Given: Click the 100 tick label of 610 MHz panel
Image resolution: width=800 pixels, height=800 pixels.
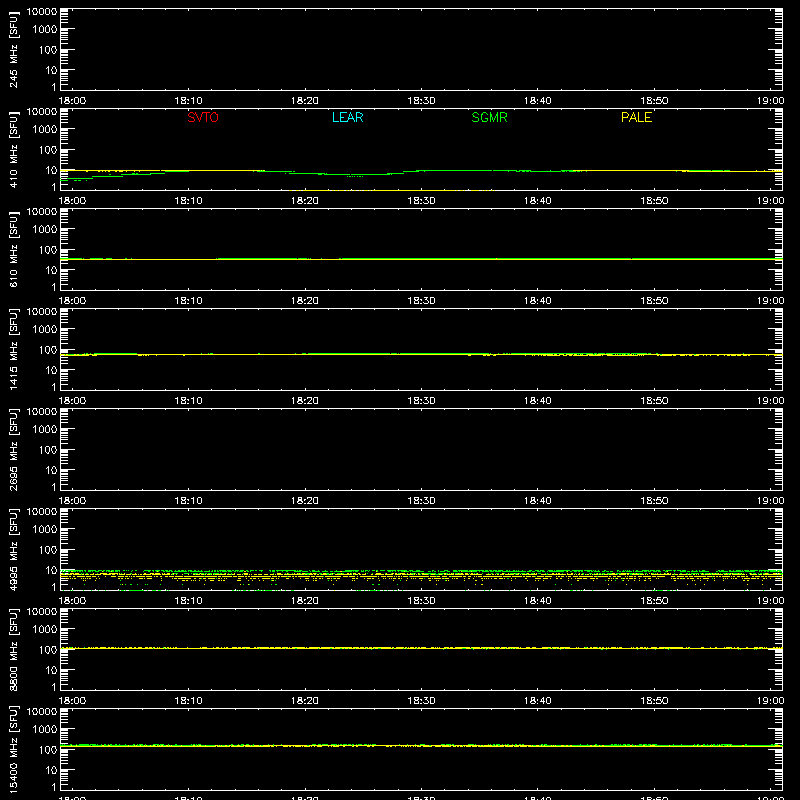Looking at the screenshot, I should pos(48,249).
